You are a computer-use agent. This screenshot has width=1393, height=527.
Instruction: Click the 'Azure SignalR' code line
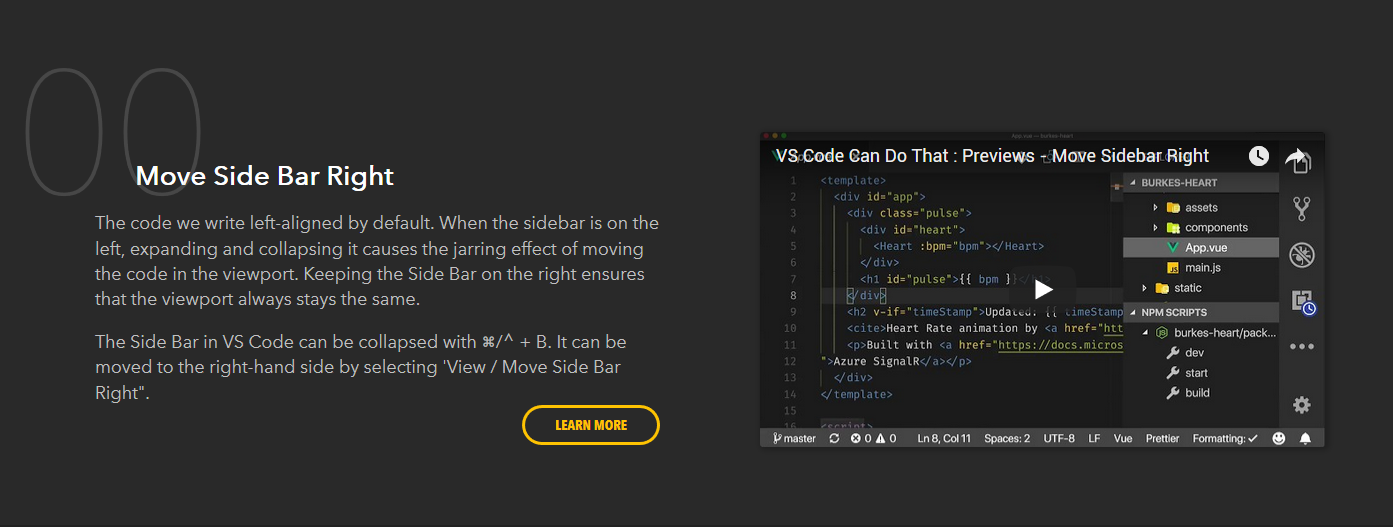coord(895,361)
